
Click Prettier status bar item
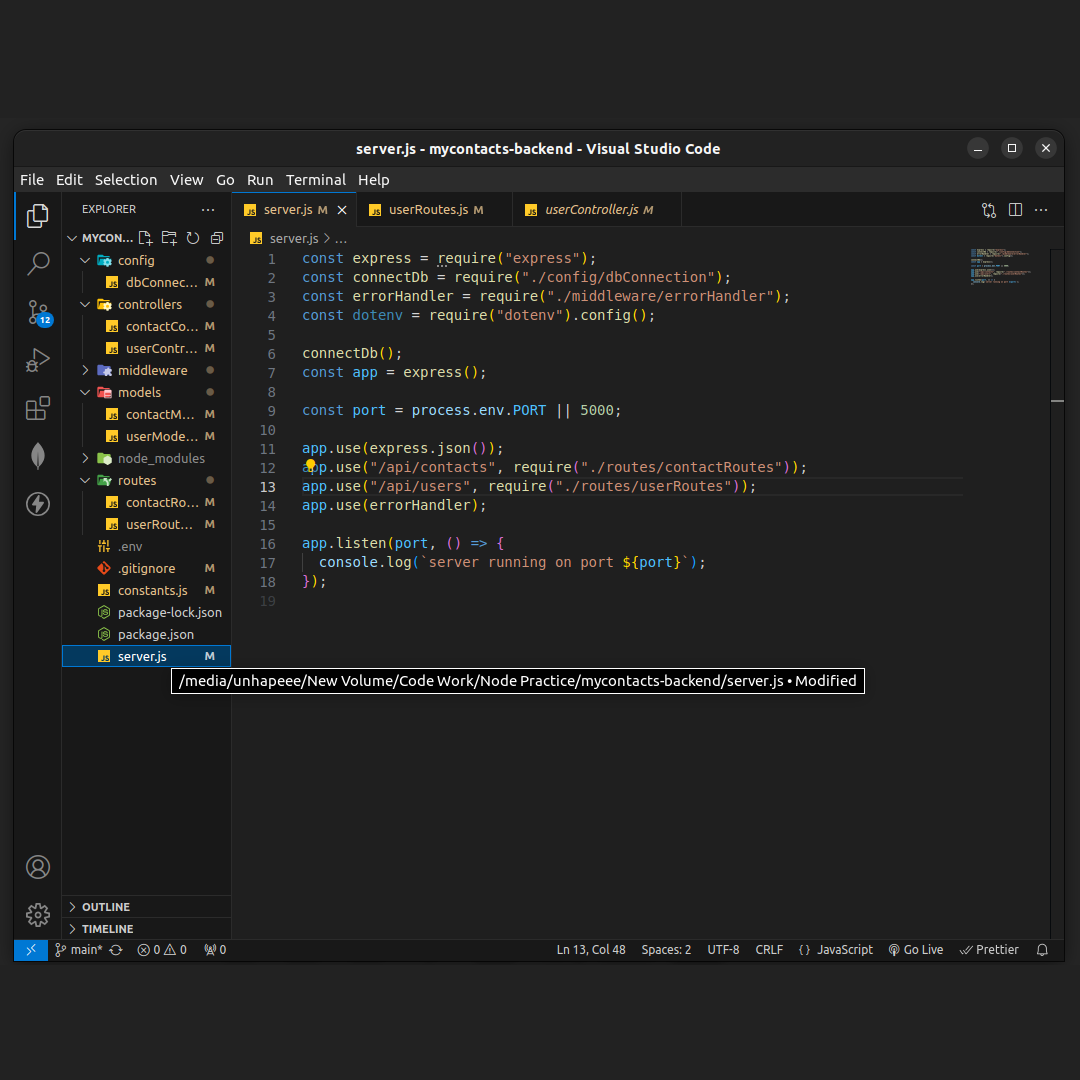point(989,950)
